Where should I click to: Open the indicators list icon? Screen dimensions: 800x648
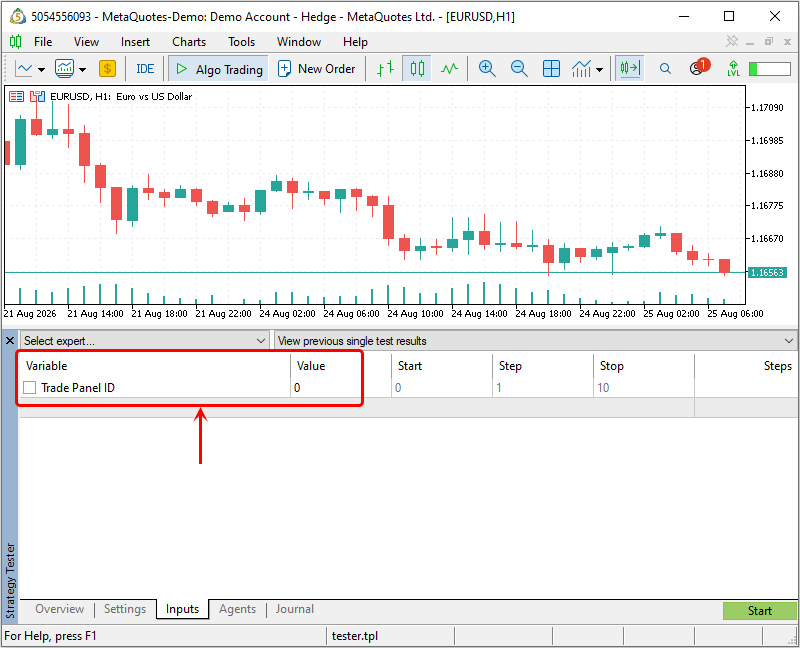[582, 68]
